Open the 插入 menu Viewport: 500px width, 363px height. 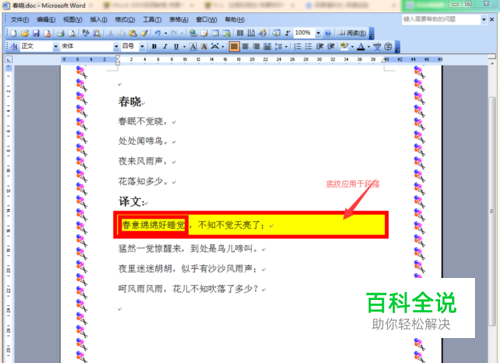coord(98,20)
